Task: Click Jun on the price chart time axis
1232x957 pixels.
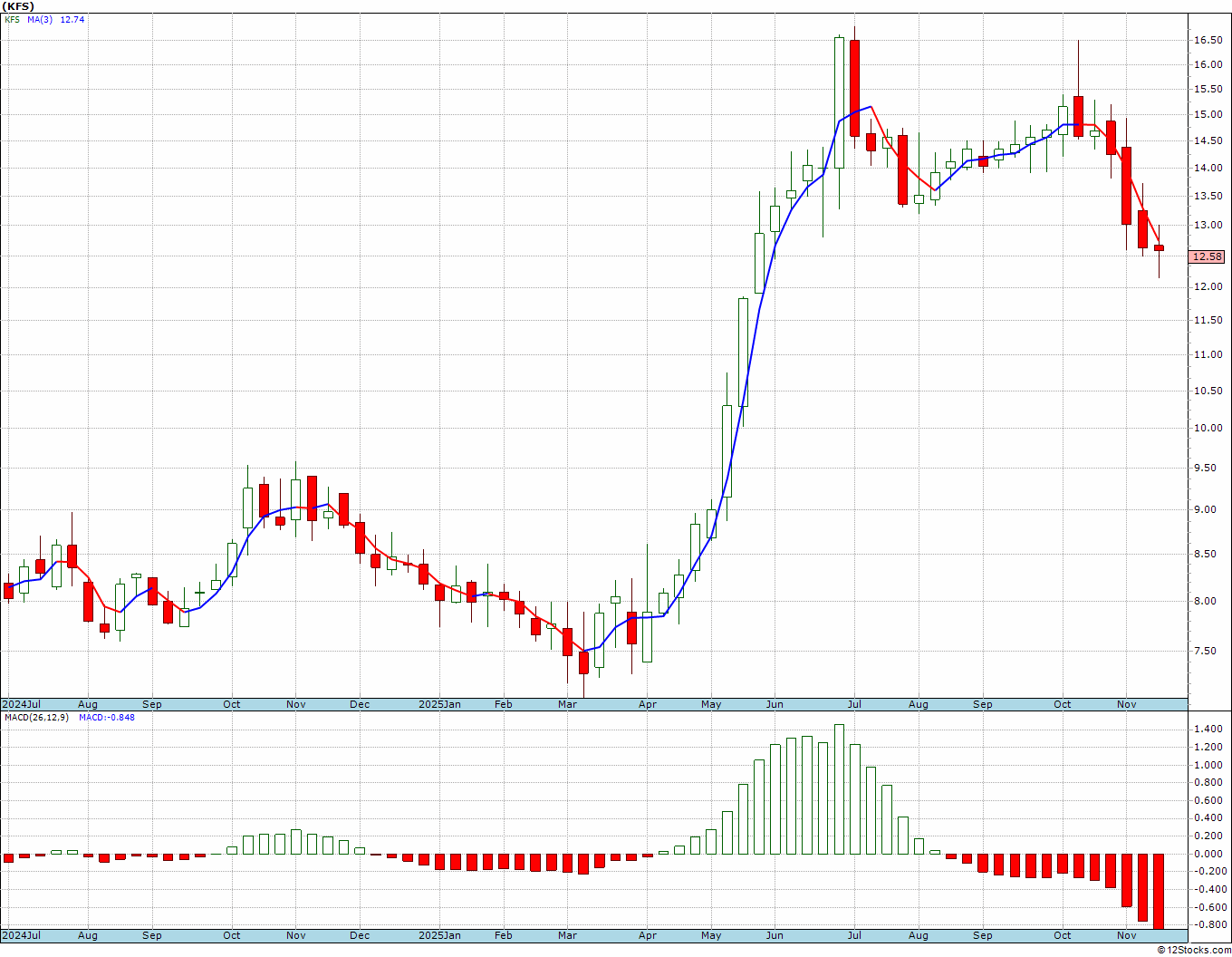Action: [775, 704]
